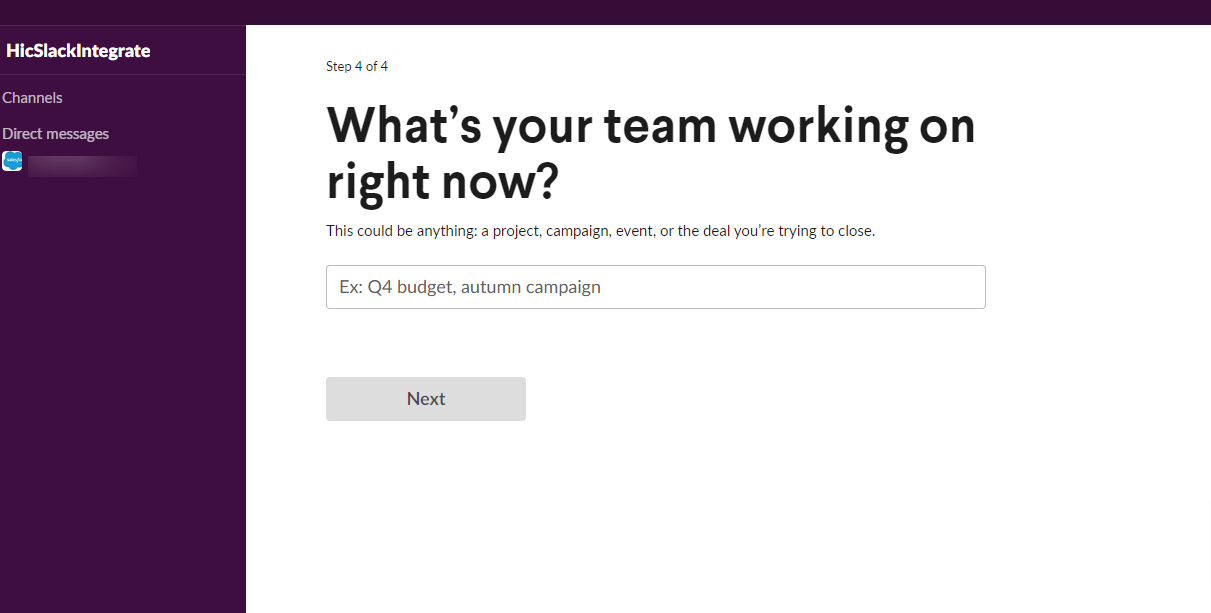Select the Direct messages section header
This screenshot has width=1211, height=613.
[56, 134]
